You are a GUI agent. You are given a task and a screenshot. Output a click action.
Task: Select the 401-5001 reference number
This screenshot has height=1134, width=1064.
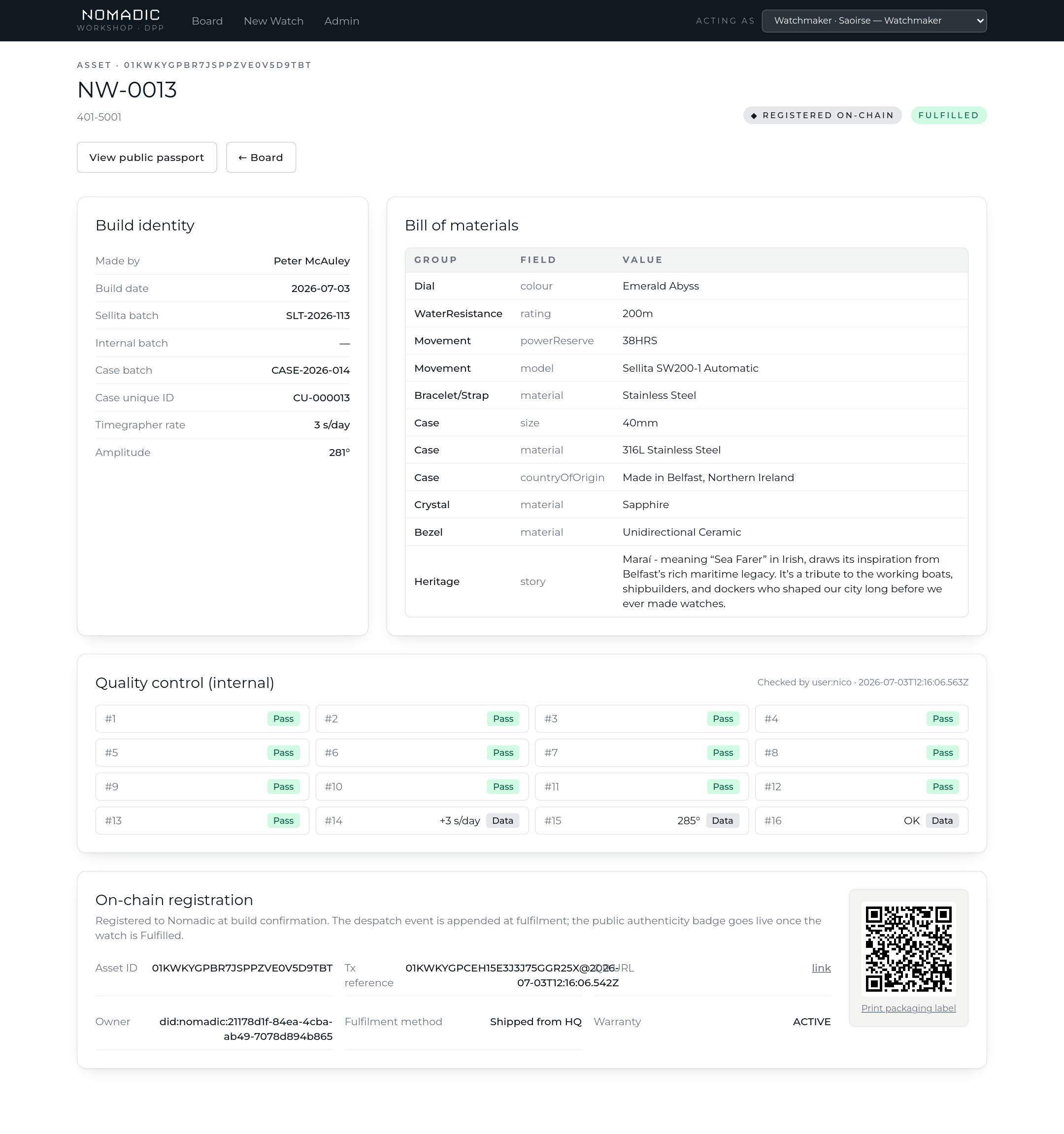pos(100,117)
